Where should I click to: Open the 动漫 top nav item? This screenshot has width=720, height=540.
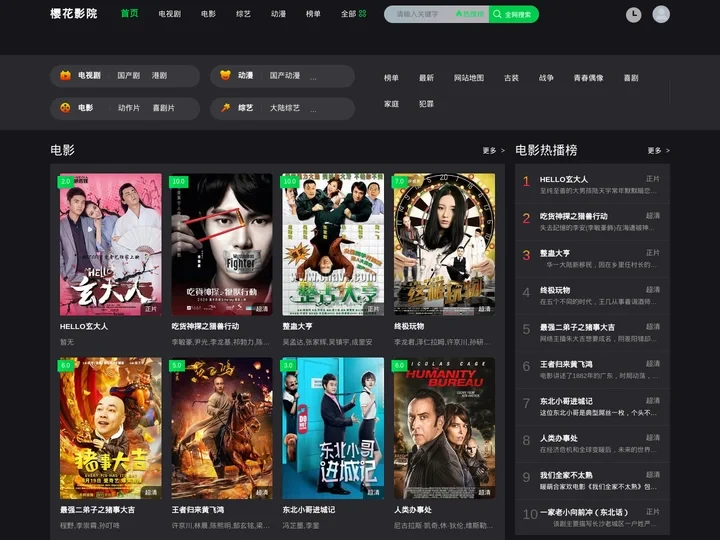point(278,14)
